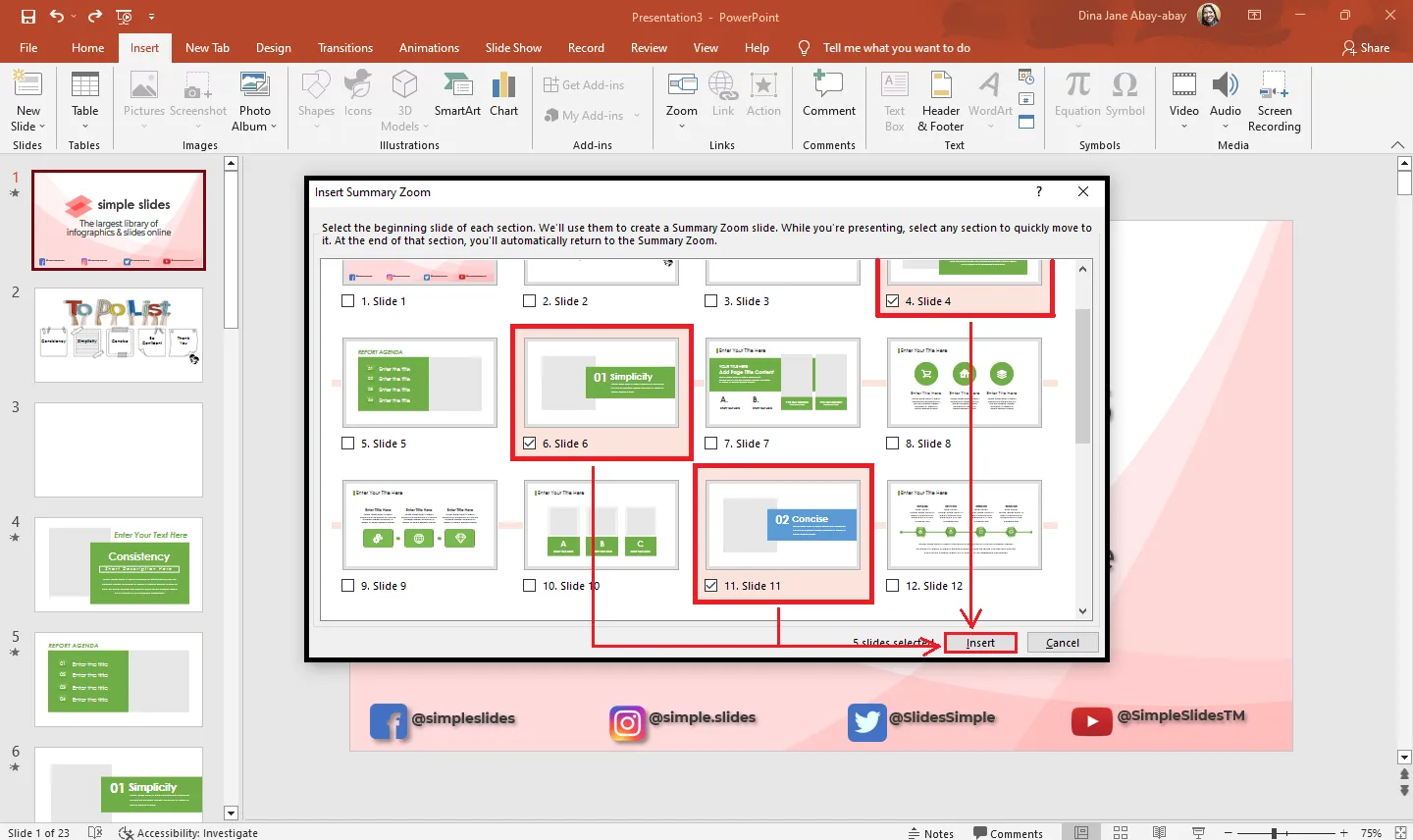
Task: Open the Video dropdown menu
Action: (1183, 127)
